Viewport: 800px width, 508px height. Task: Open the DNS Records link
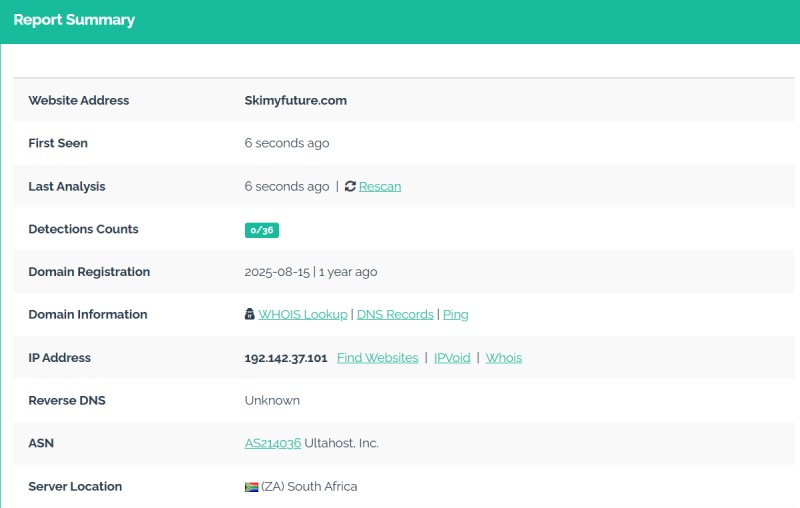pos(395,314)
